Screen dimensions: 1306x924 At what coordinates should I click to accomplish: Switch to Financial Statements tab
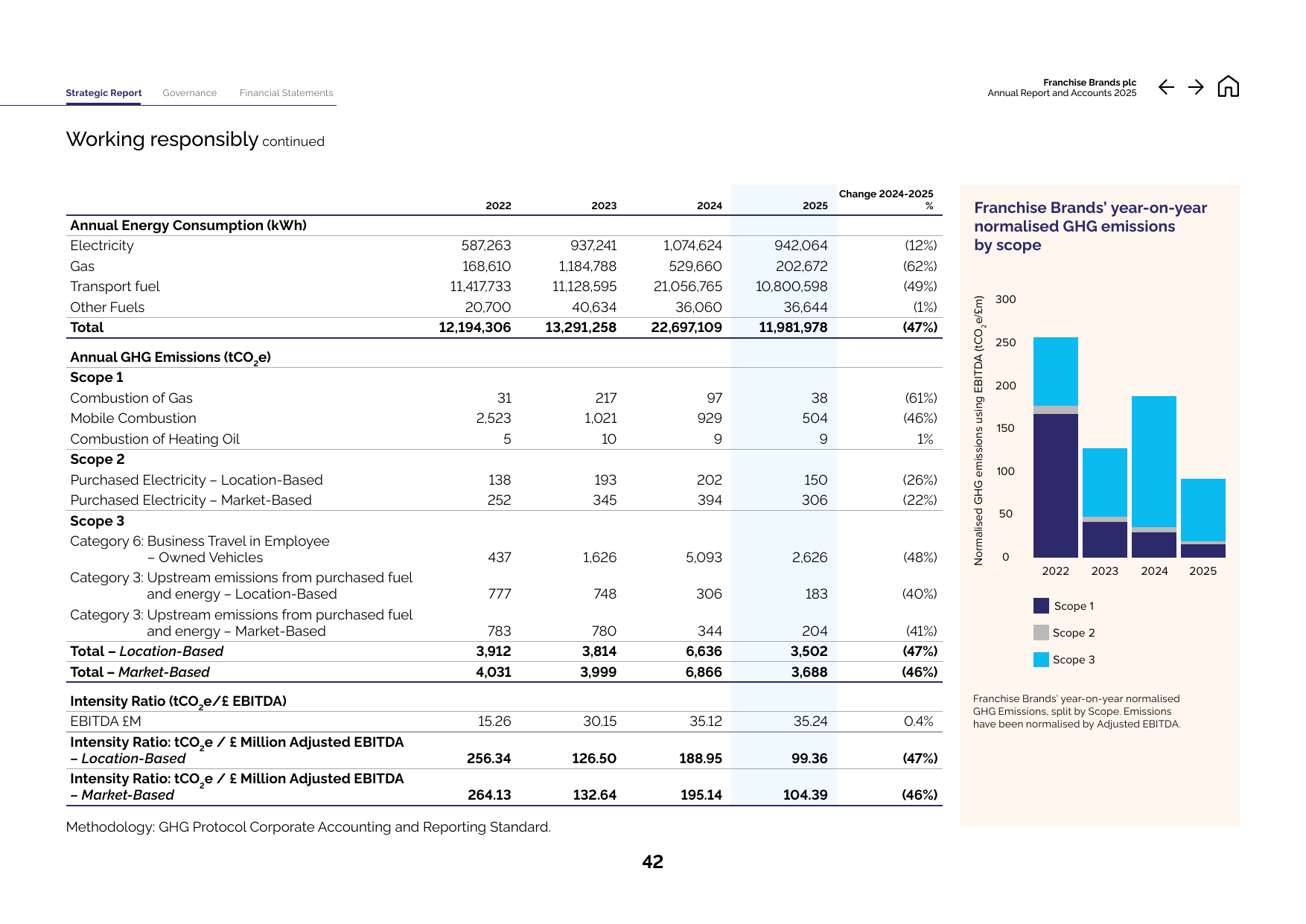click(286, 93)
